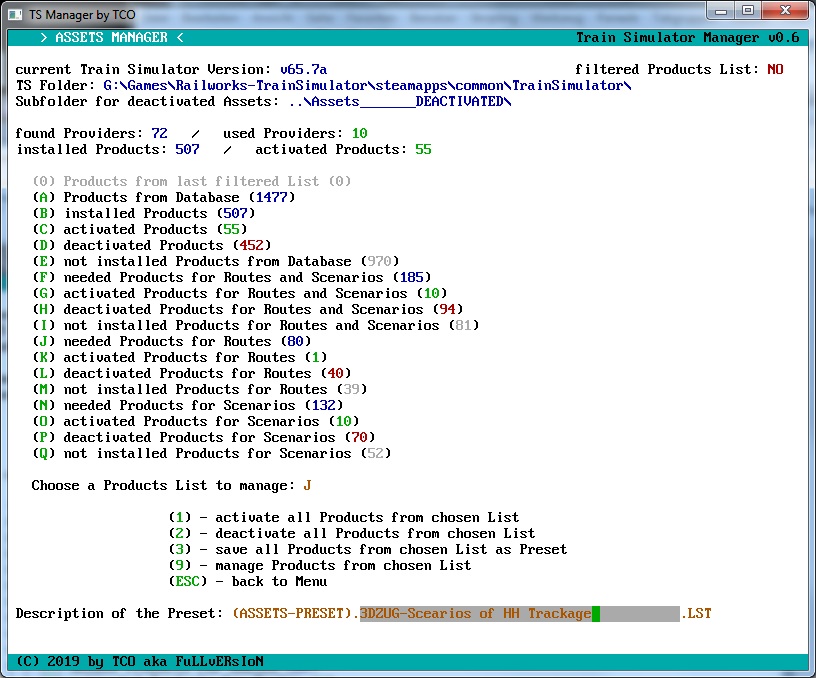Select (P) deactivated Products for Scenarios
Image resolution: width=816 pixels, height=678 pixels.
pyautogui.click(x=203, y=438)
